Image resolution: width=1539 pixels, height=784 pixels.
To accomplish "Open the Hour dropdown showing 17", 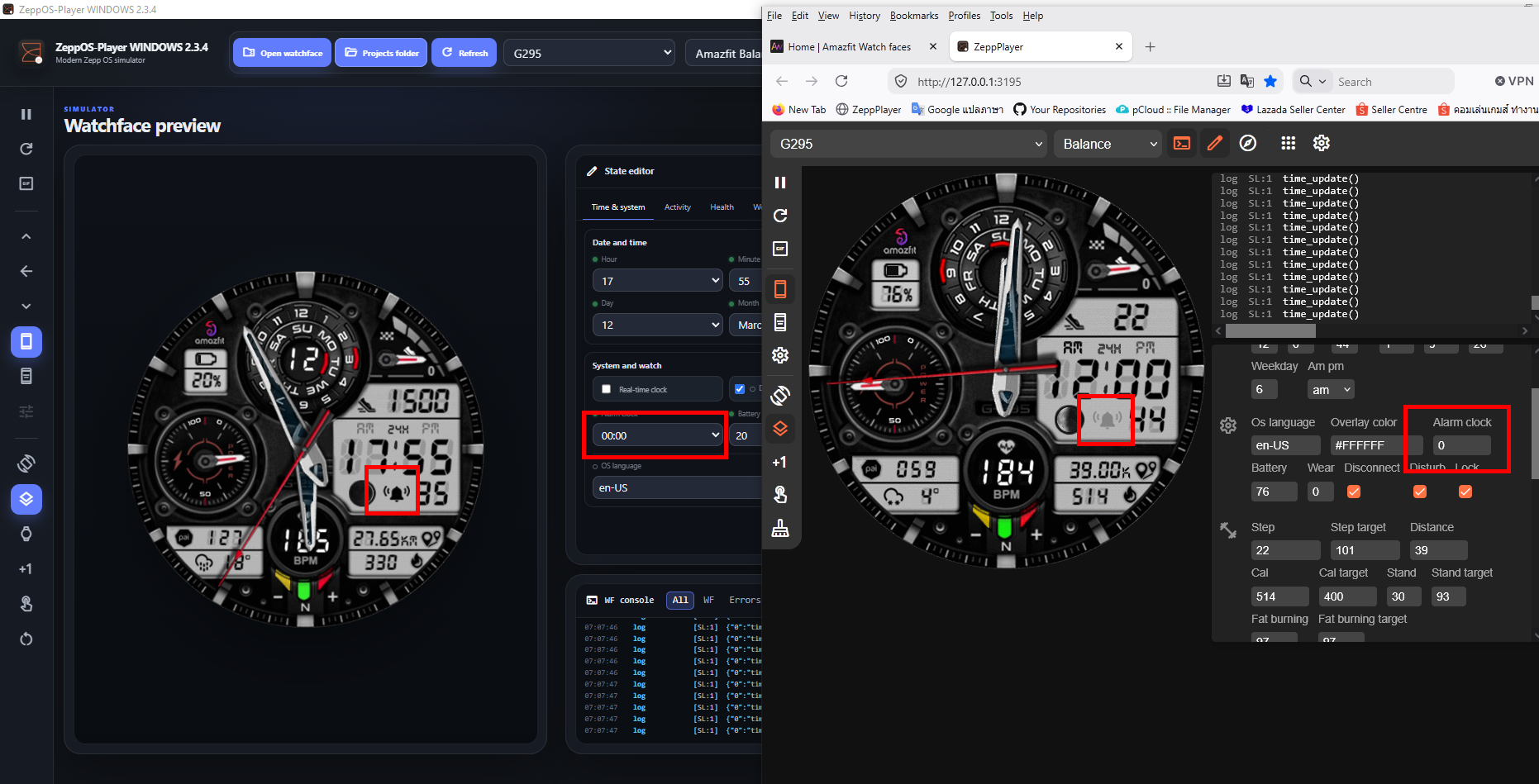I will coord(658,281).
